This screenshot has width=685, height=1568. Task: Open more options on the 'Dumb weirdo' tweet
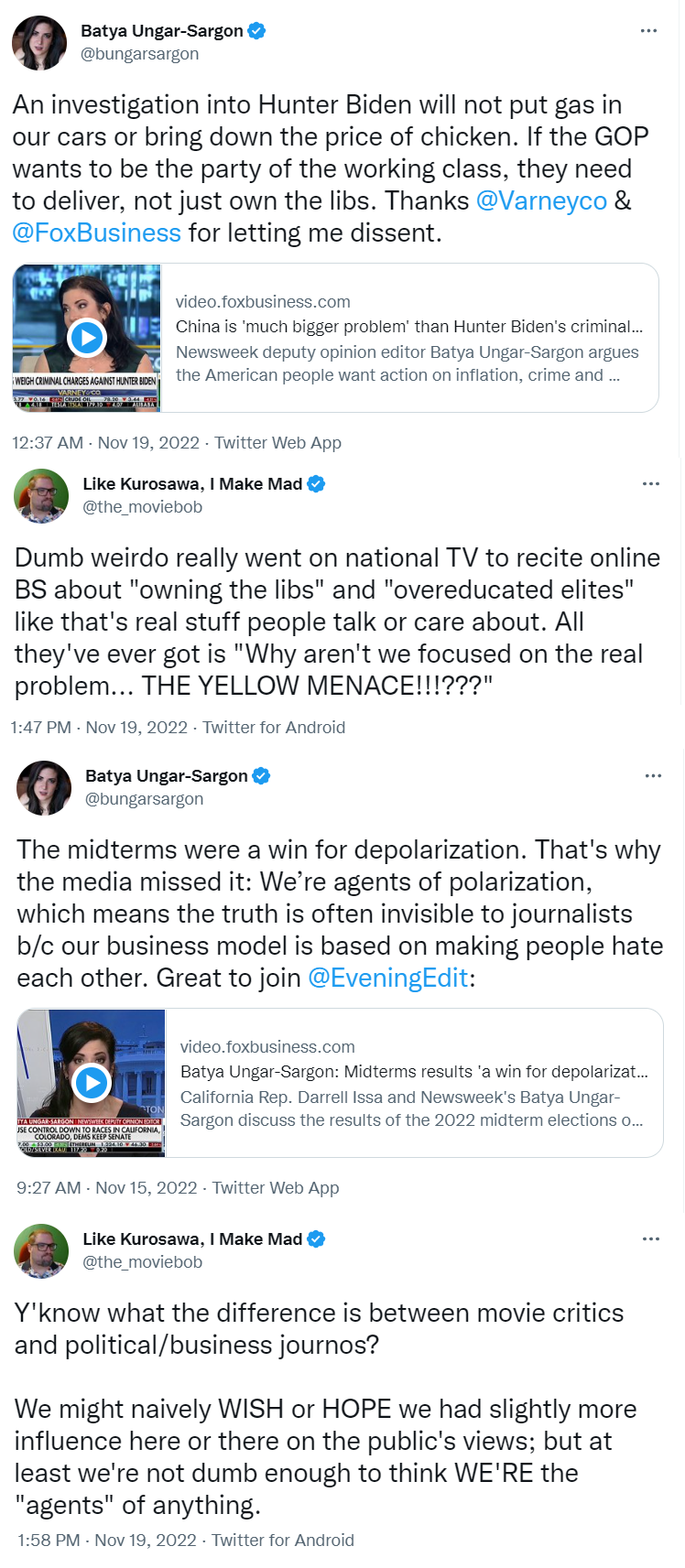651,483
